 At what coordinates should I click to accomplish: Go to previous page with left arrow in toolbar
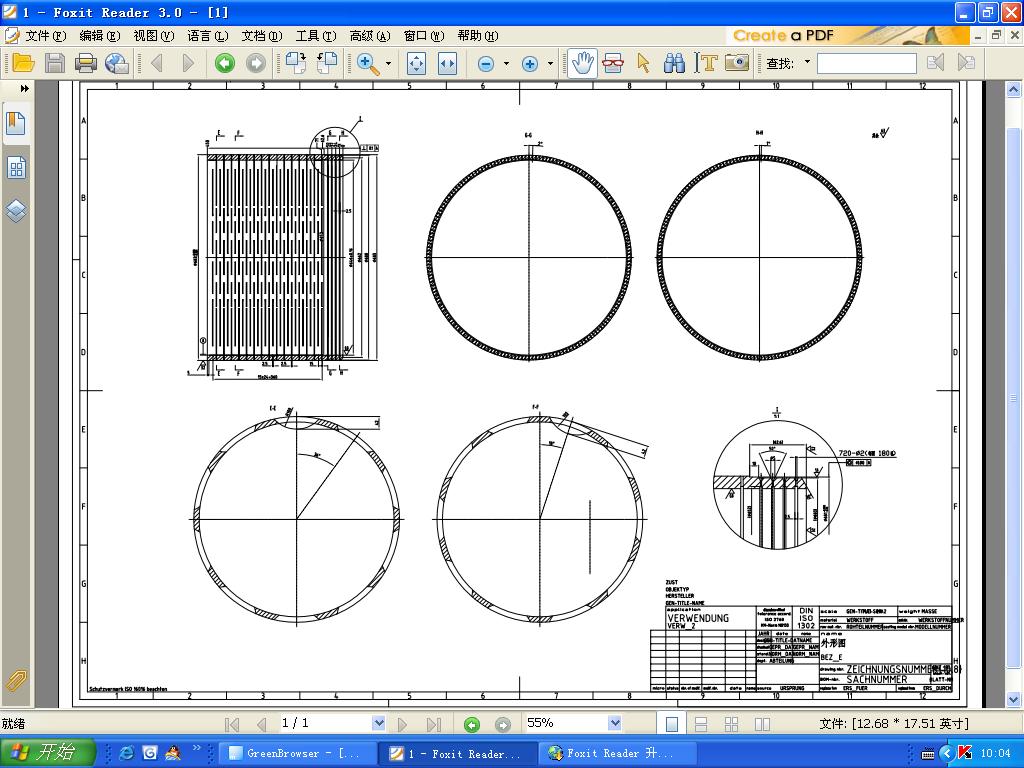[x=157, y=63]
